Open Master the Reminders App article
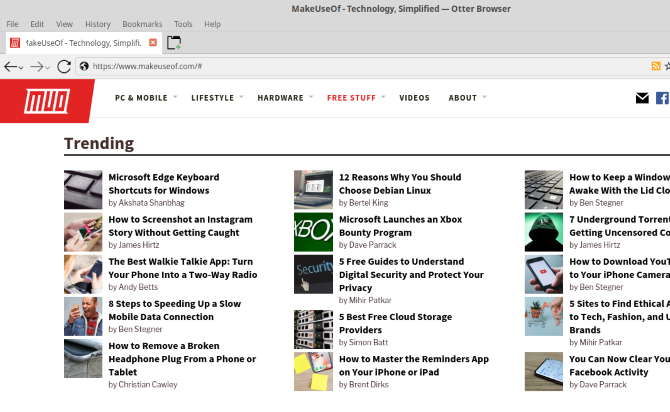 click(x=414, y=365)
